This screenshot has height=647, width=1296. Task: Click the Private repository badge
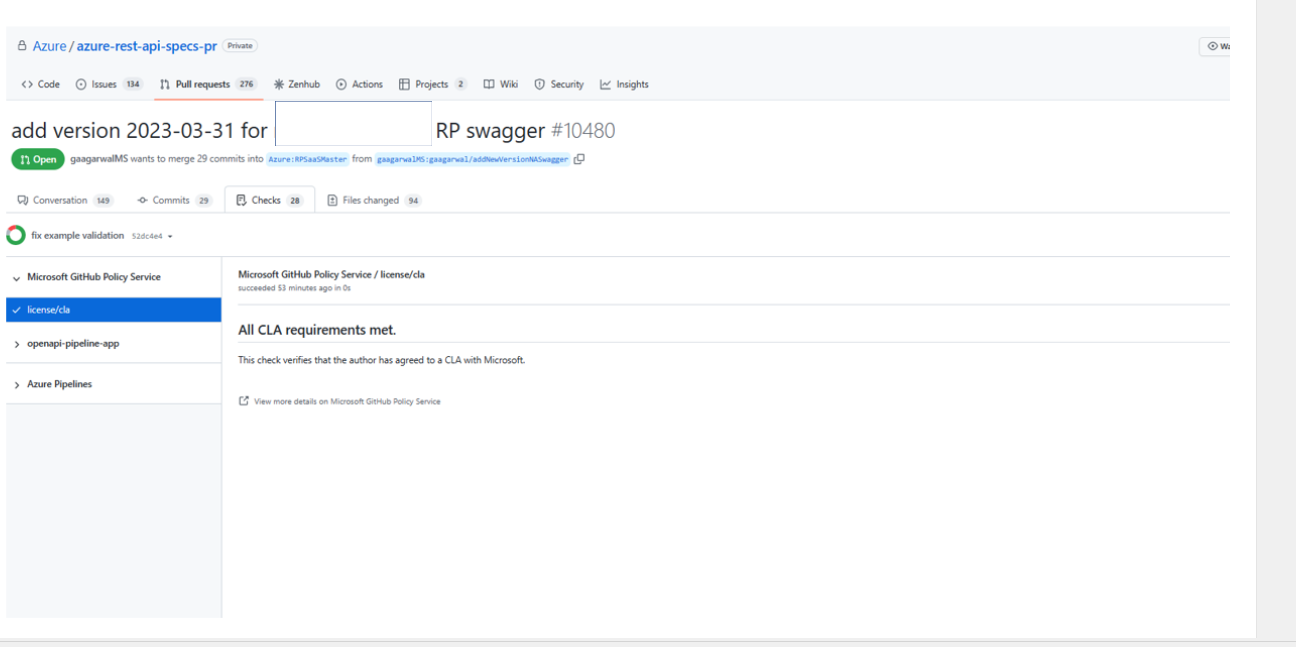[x=240, y=46]
